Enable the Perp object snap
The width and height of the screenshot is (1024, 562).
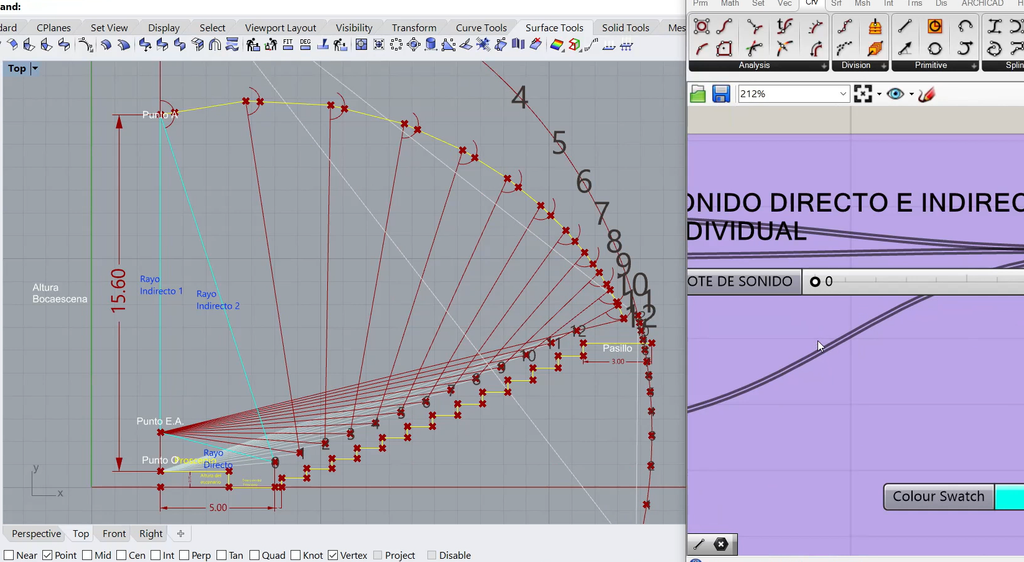184,555
